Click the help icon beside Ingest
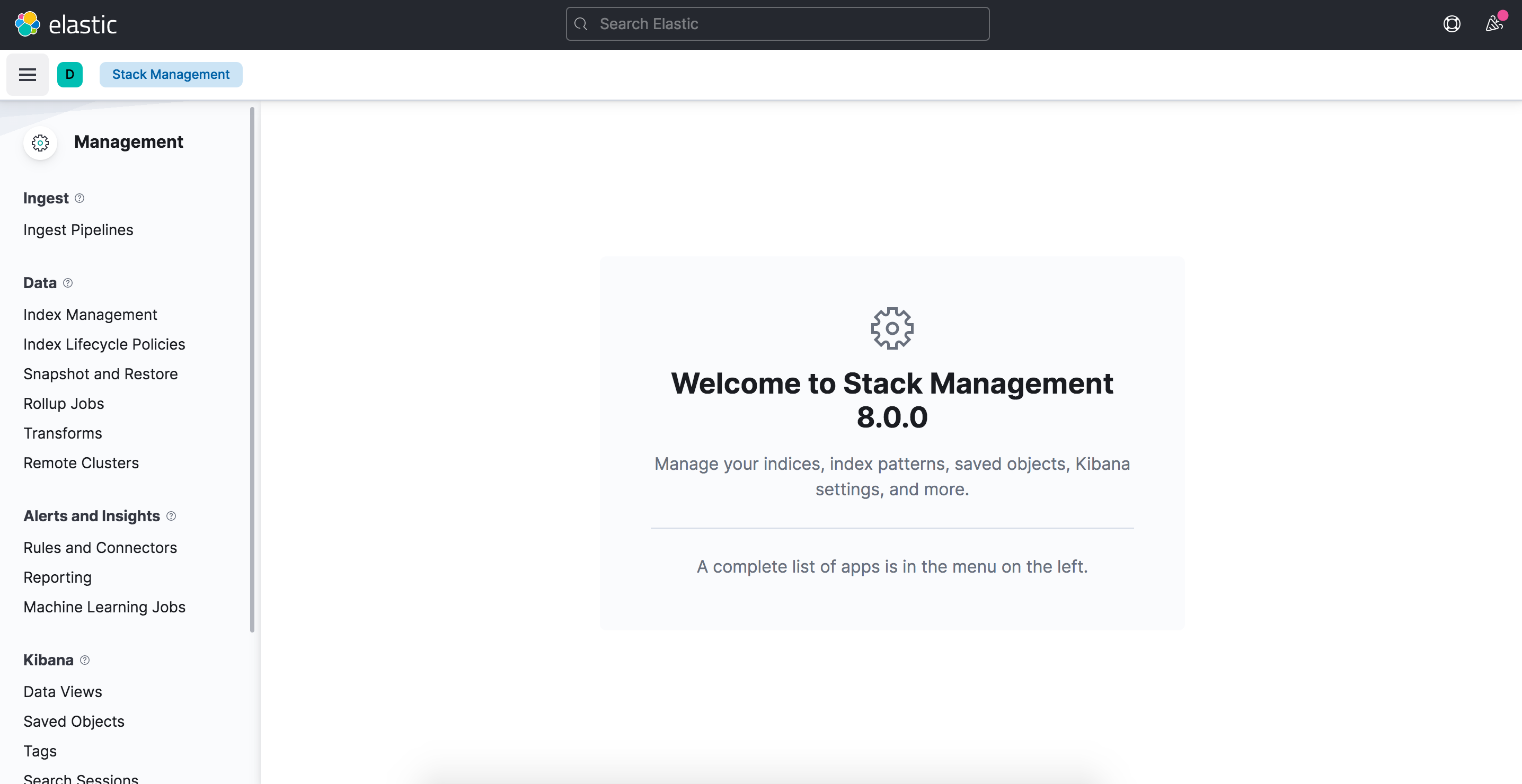Image resolution: width=1522 pixels, height=784 pixels. [x=79, y=198]
